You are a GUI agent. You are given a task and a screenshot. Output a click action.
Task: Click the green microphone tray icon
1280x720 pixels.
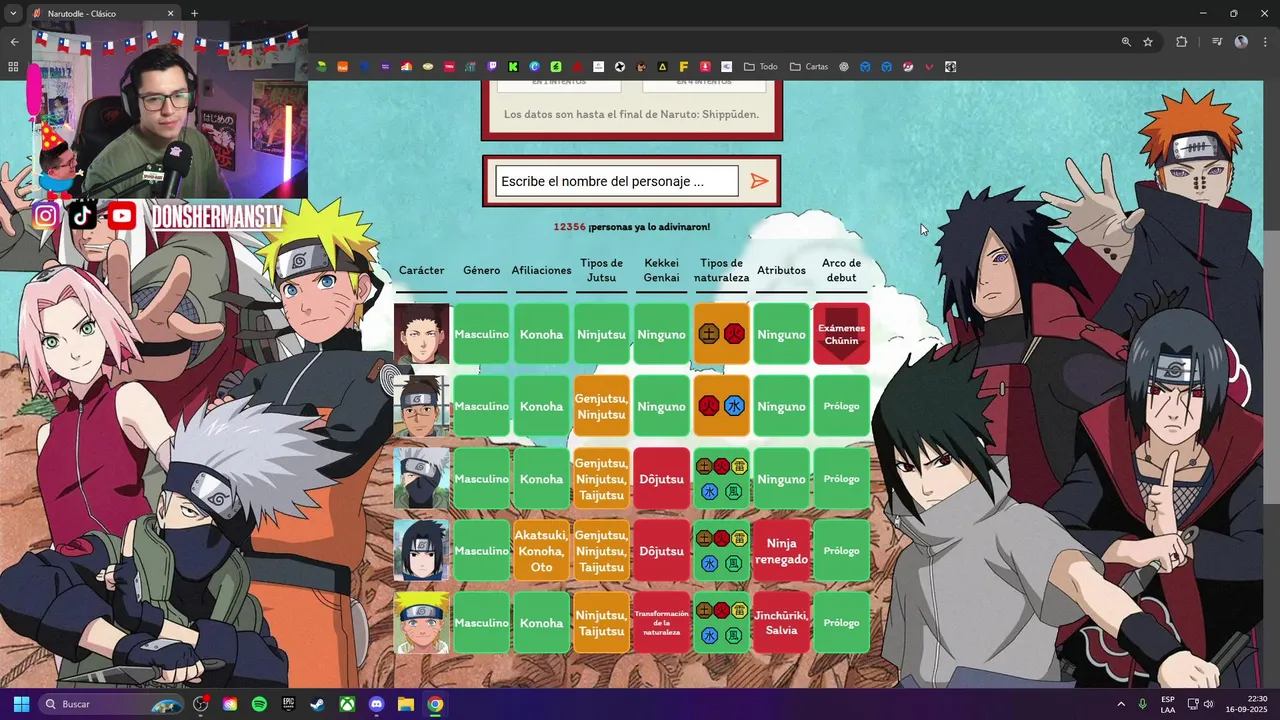(1143, 704)
